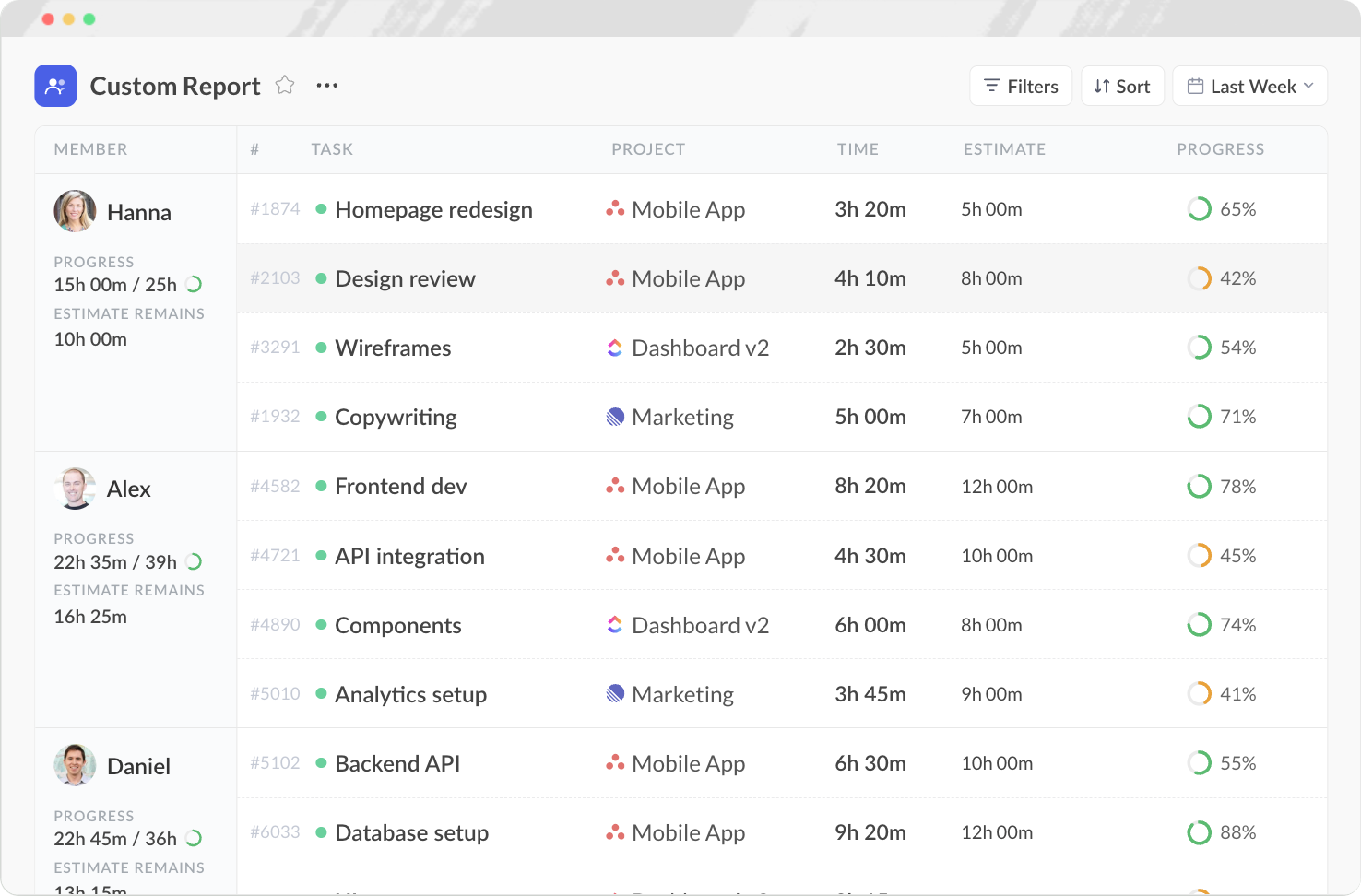
Task: Click the TASK column header
Action: pos(332,149)
